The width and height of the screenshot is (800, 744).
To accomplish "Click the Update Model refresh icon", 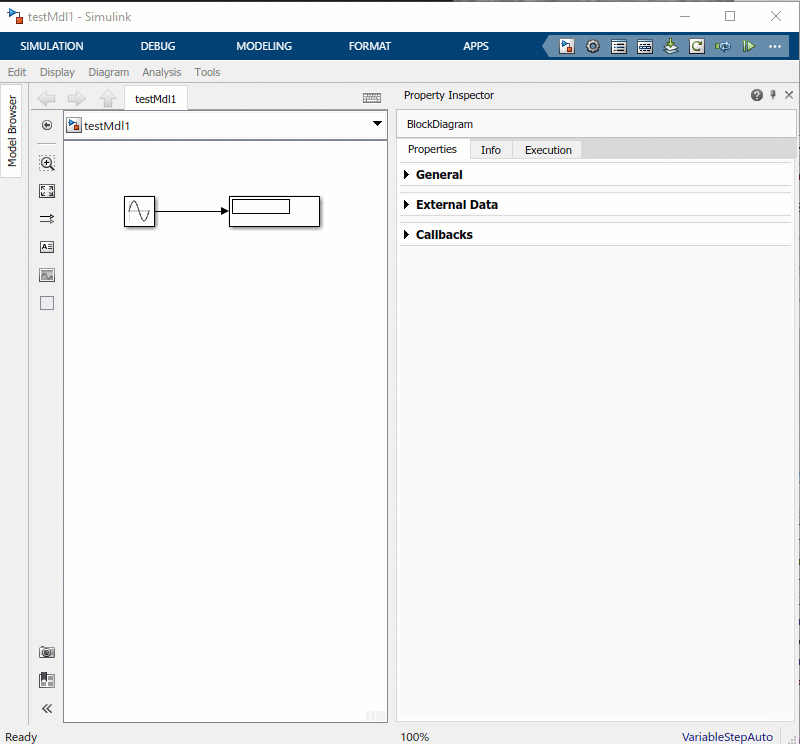I will pos(697,46).
